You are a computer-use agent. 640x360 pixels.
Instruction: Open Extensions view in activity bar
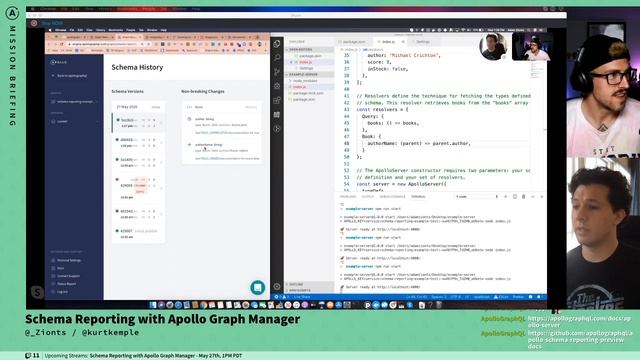277,100
